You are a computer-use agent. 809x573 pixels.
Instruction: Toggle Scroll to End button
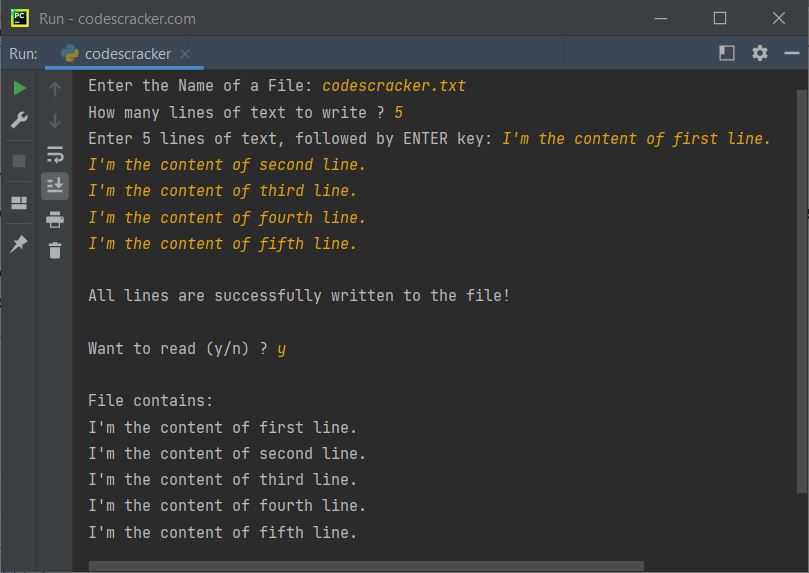55,186
